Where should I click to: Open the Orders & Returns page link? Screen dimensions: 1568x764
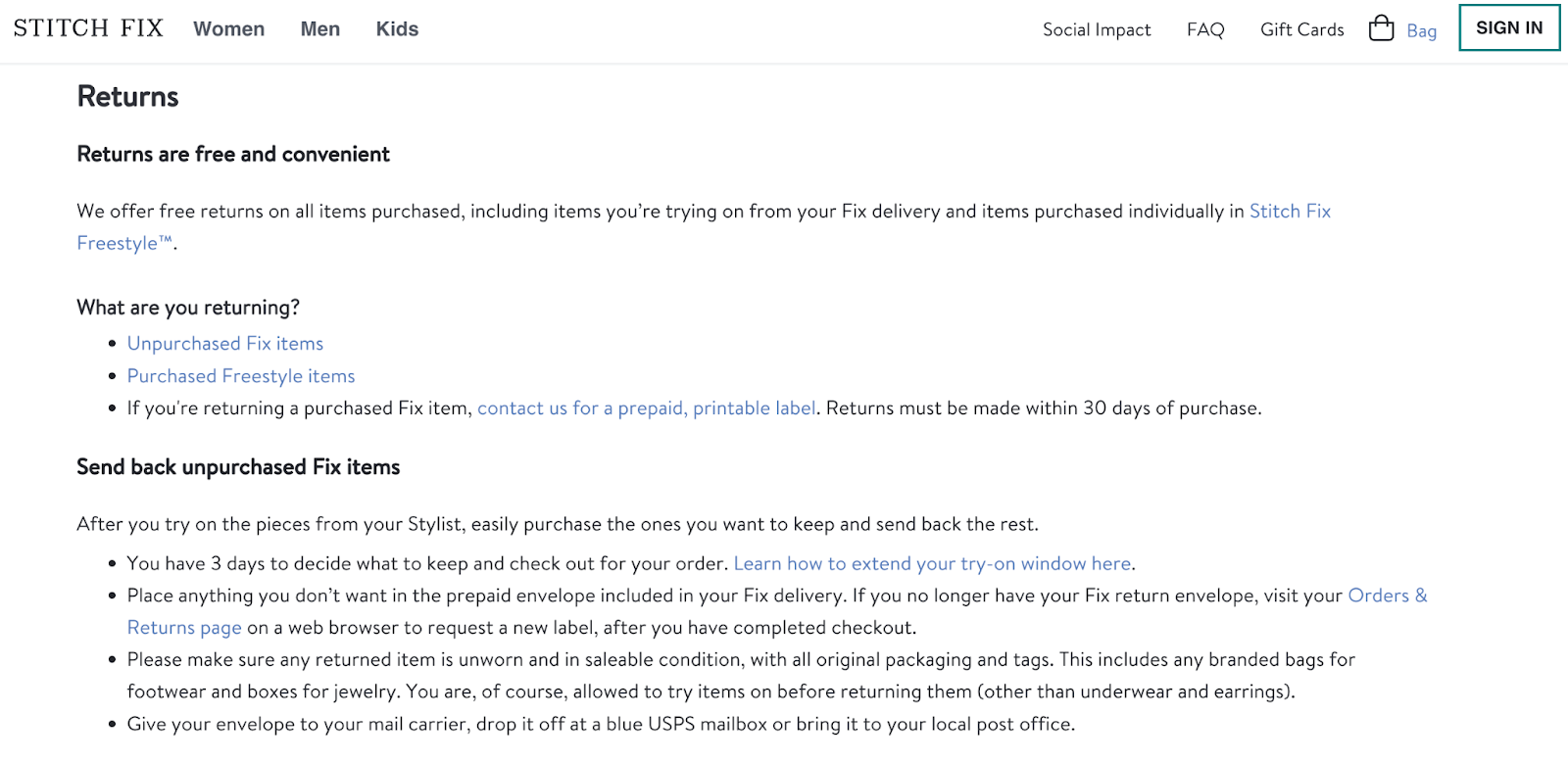pyautogui.click(x=1387, y=596)
